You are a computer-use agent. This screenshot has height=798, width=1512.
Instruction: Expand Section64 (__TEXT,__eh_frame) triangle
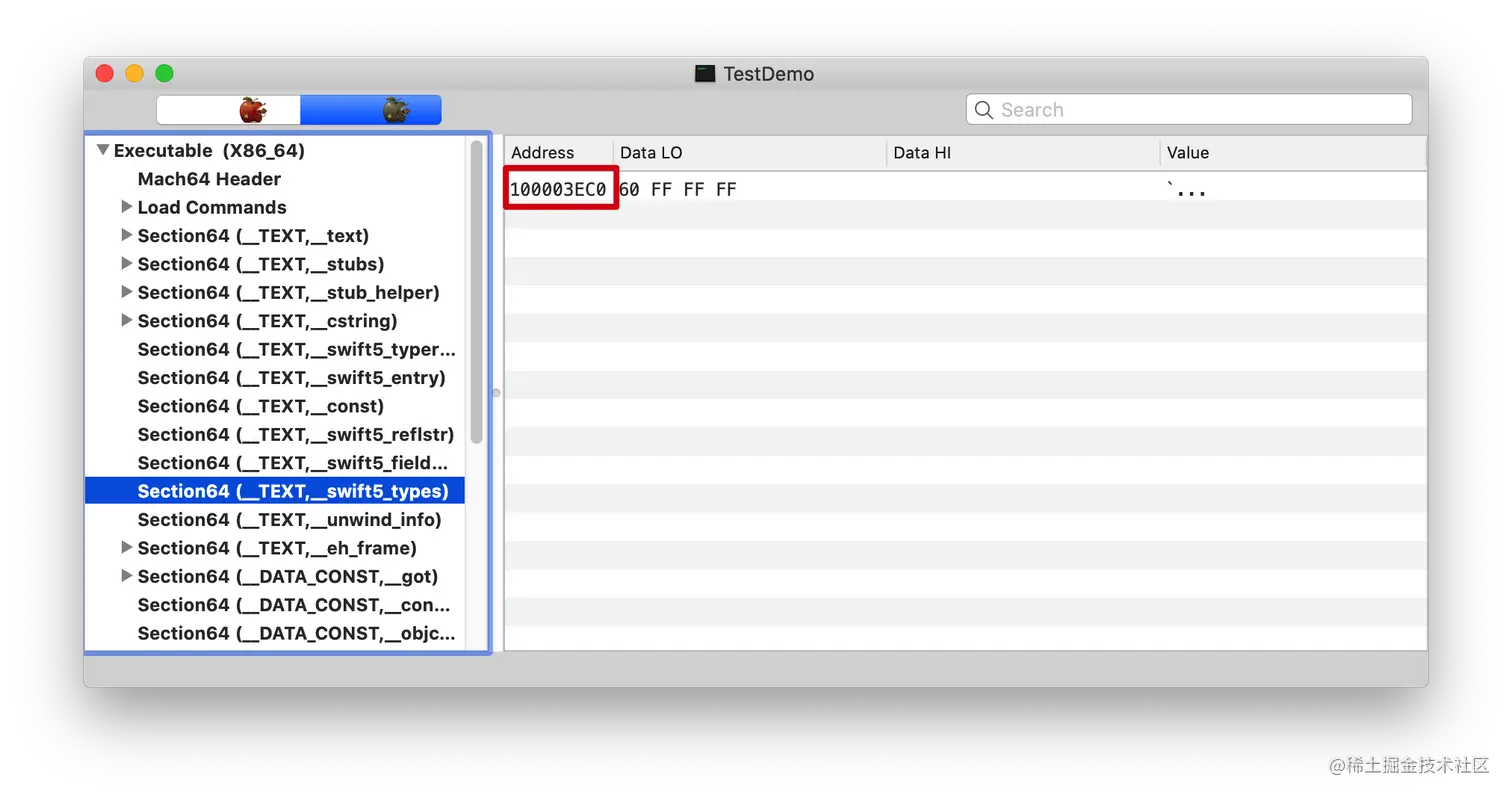pyautogui.click(x=126, y=547)
